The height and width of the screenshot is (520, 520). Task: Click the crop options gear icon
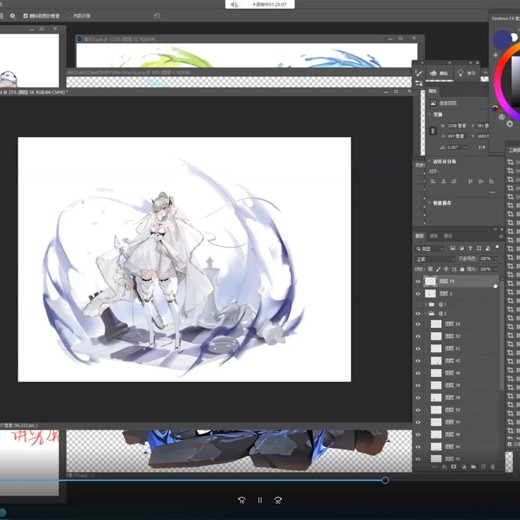[13, 16]
